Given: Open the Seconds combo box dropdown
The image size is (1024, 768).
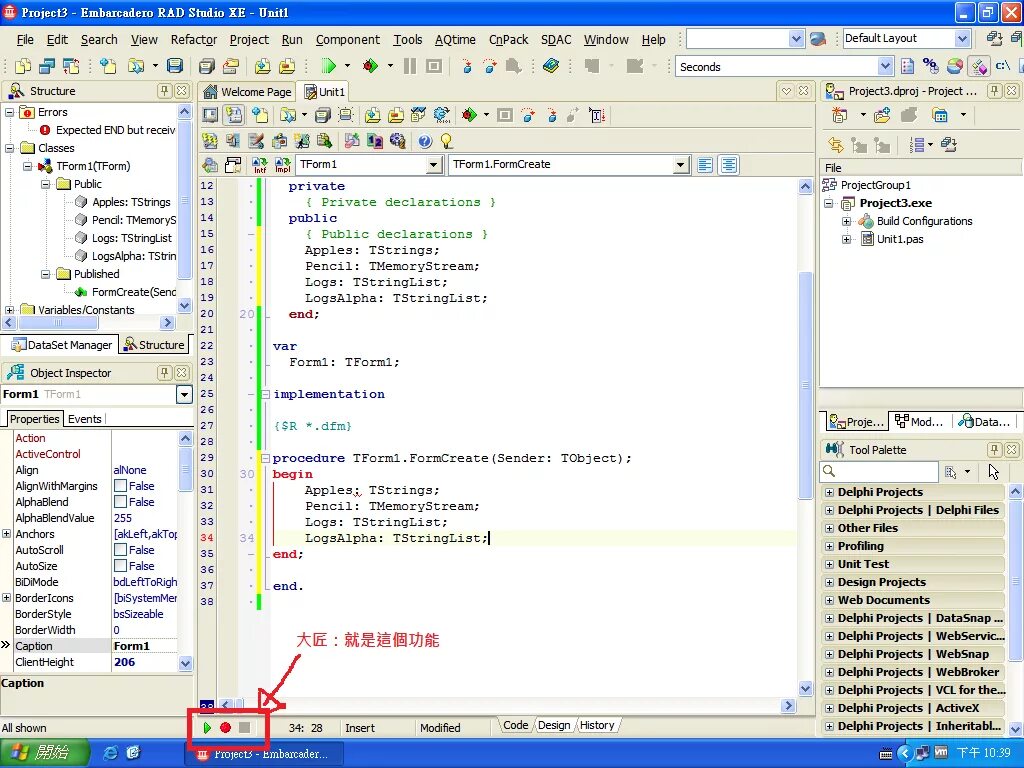Looking at the screenshot, I should 885,66.
